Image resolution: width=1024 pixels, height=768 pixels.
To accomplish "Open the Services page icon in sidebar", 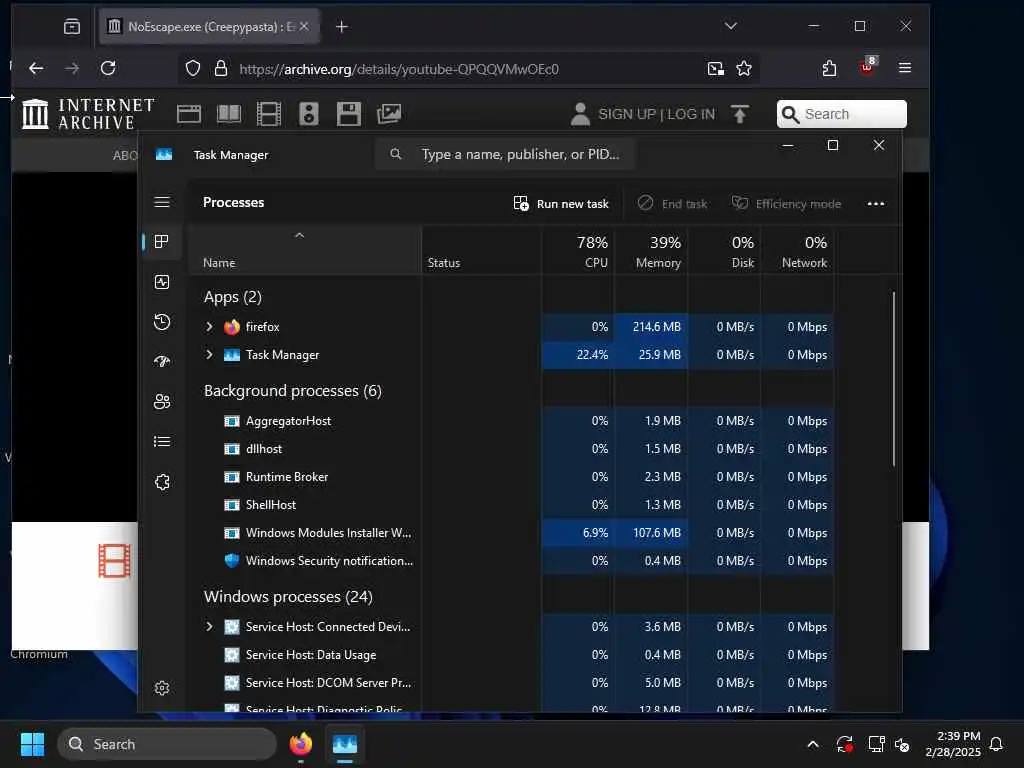I will (x=162, y=482).
